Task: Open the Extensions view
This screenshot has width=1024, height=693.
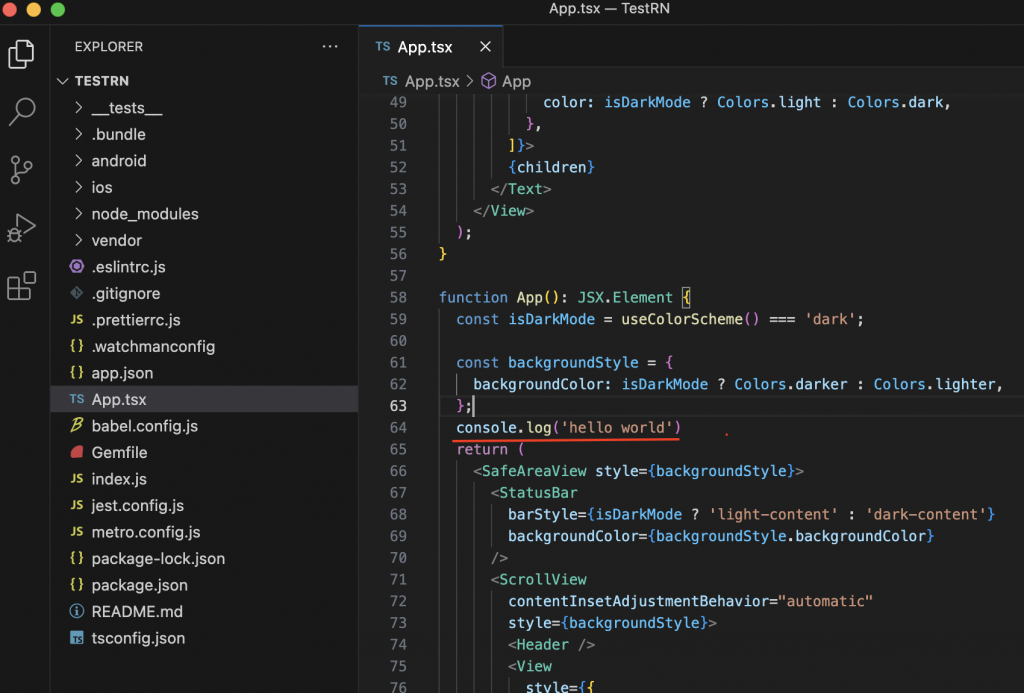Action: coord(22,286)
